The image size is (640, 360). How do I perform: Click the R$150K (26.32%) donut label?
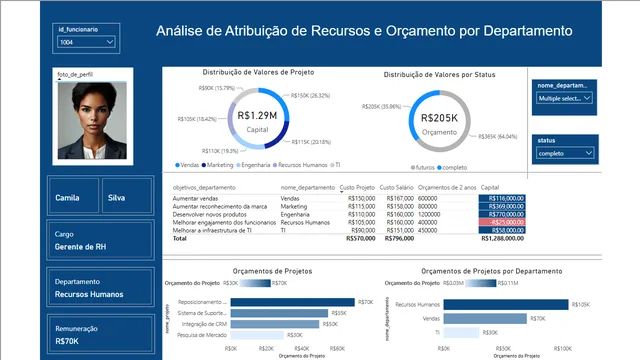click(x=311, y=96)
